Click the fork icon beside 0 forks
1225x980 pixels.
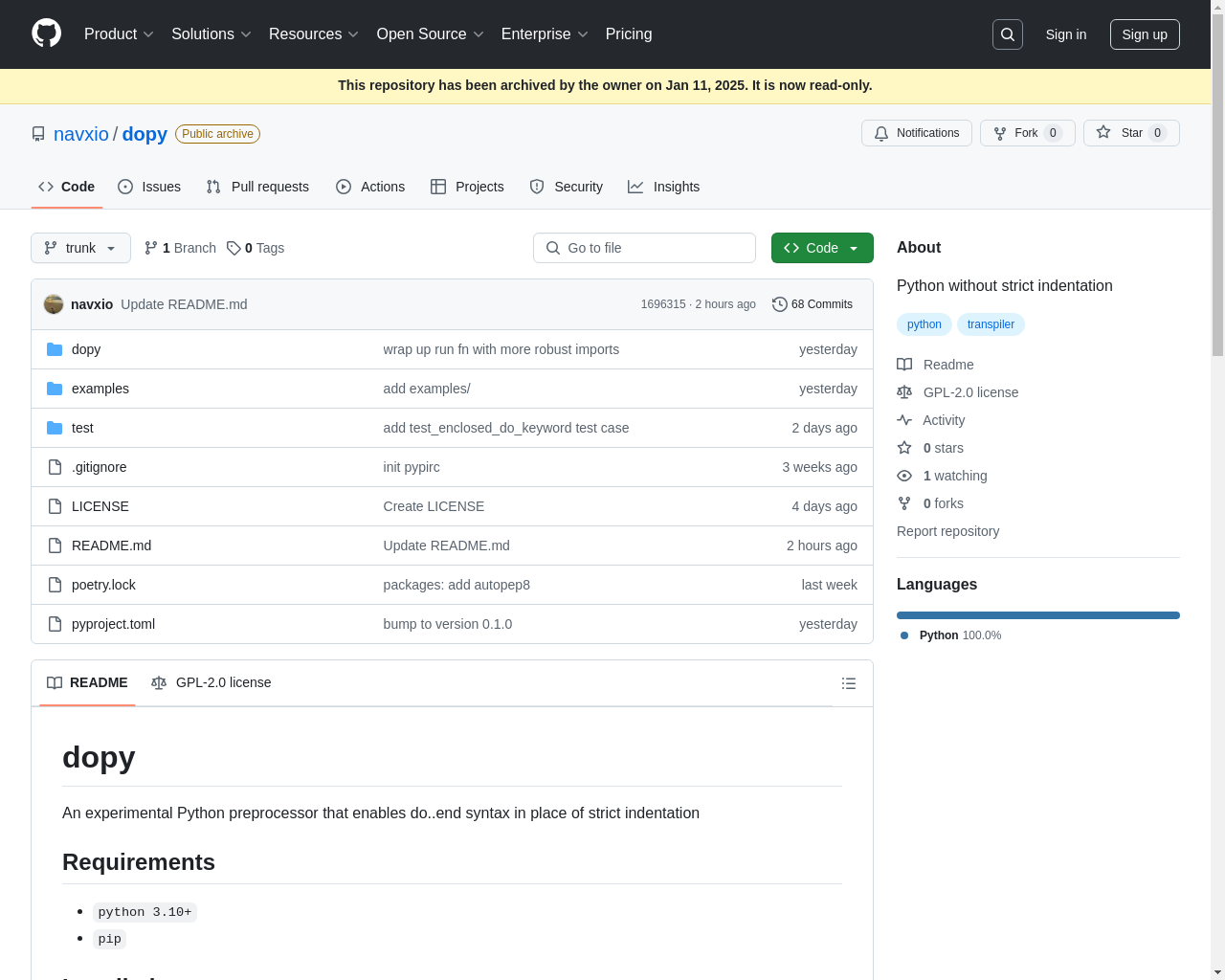pyautogui.click(x=904, y=503)
